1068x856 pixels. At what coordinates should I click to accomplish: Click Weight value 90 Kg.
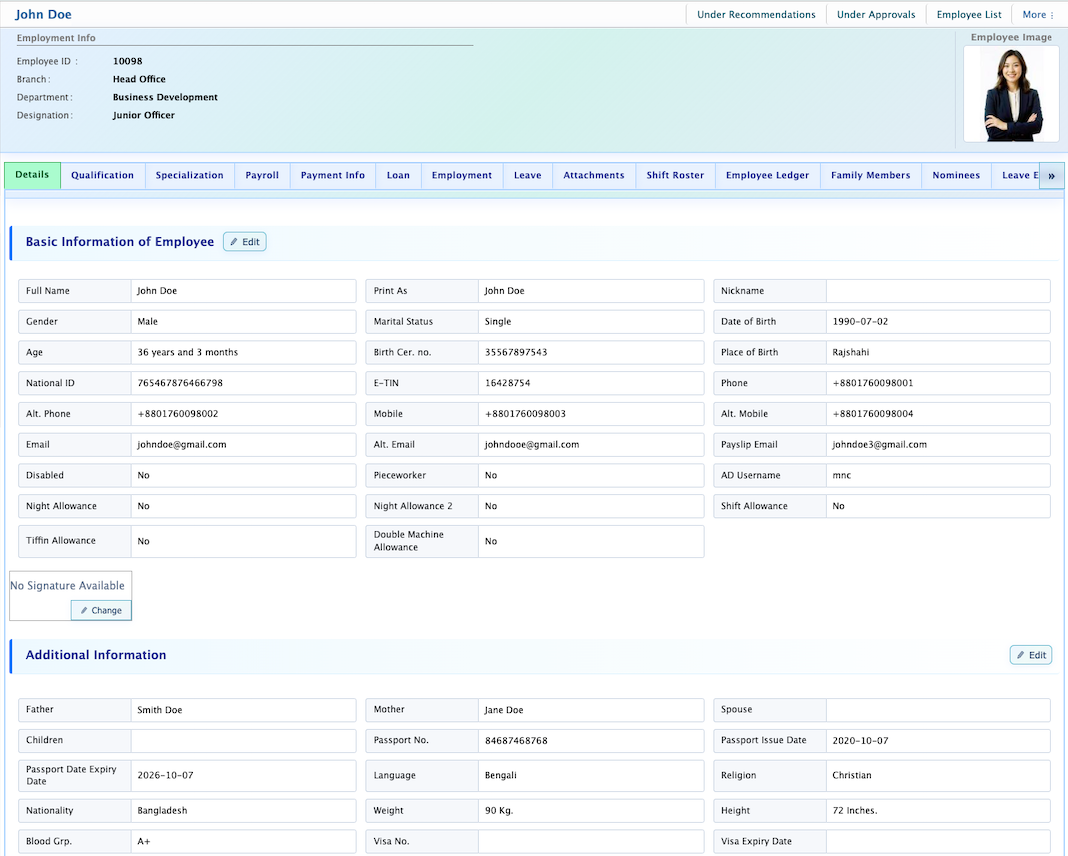pos(499,810)
